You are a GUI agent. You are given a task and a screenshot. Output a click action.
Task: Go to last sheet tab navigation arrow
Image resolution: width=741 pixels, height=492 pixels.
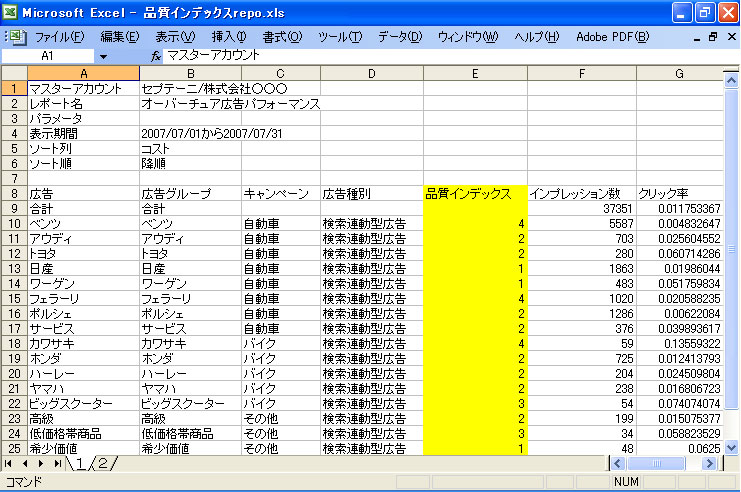pos(58,464)
